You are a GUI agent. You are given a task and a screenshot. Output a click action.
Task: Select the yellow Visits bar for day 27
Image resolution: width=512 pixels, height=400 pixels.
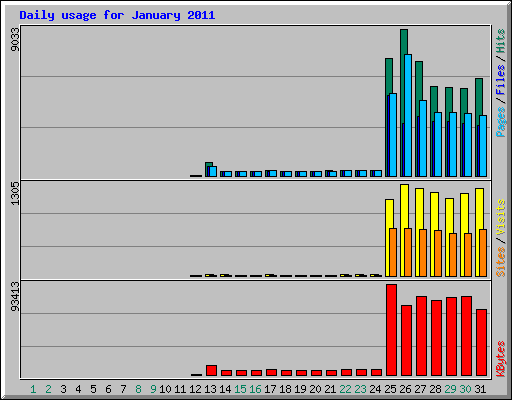[x=419, y=208]
